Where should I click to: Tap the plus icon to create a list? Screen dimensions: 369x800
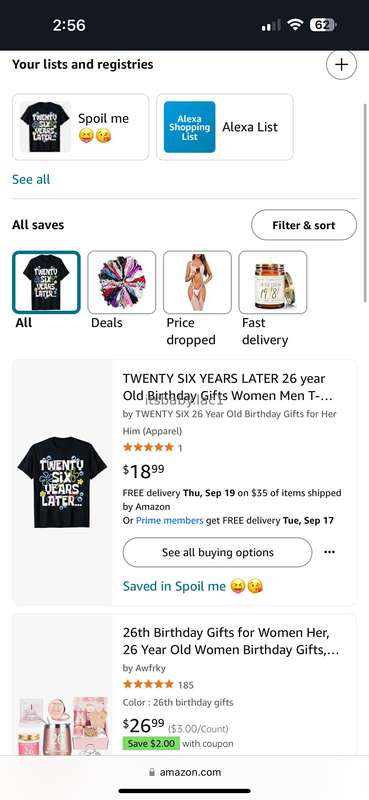point(341,65)
